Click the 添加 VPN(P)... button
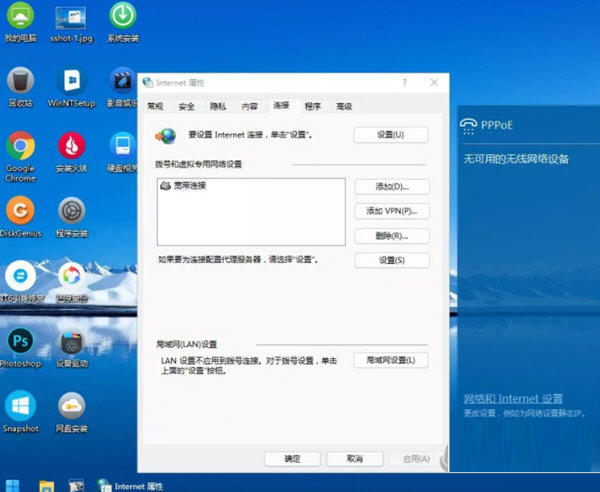Image resolution: width=600 pixels, height=492 pixels. tap(391, 211)
